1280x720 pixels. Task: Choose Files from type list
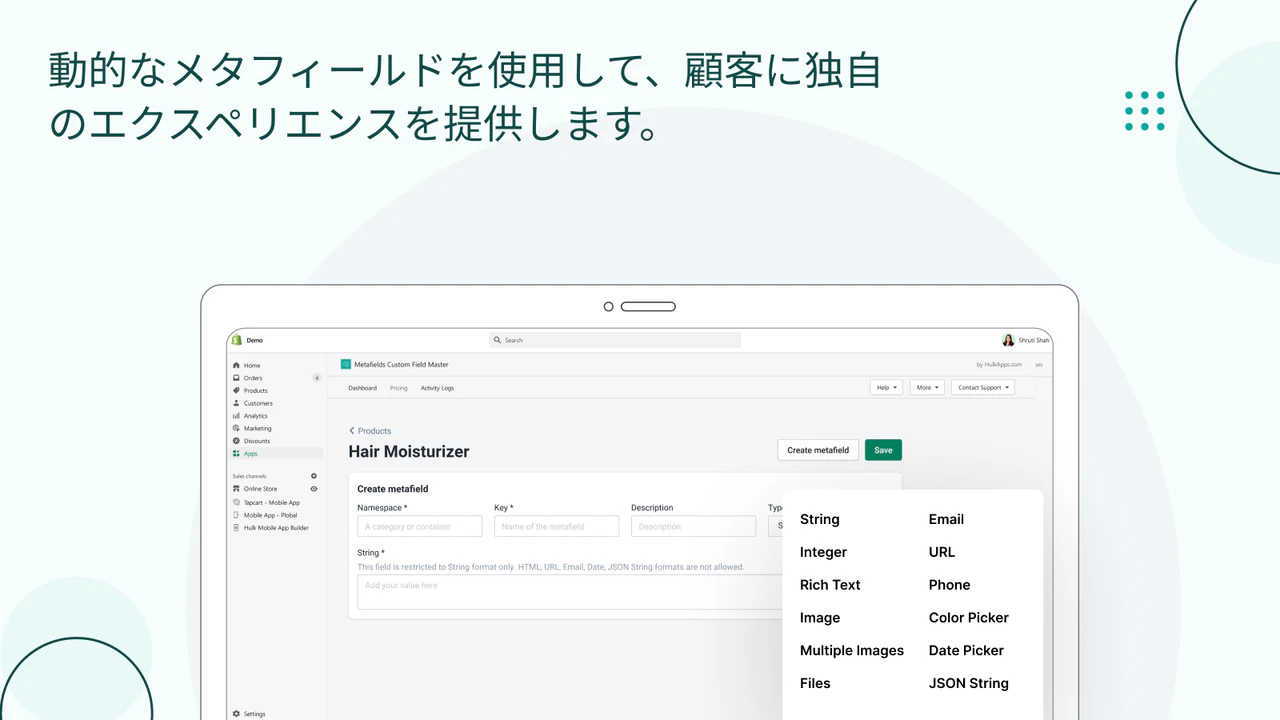pyautogui.click(x=815, y=683)
